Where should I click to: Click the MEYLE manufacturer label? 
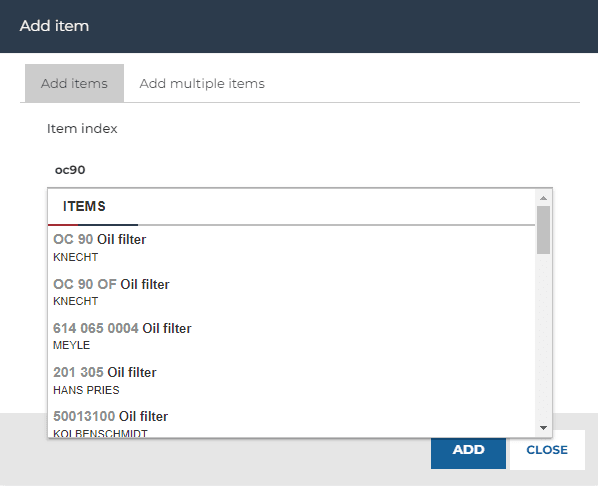pos(71,345)
